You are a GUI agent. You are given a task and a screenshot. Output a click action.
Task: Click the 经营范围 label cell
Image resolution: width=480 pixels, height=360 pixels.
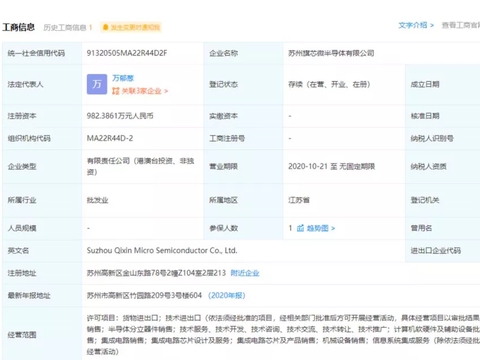(x=42, y=334)
